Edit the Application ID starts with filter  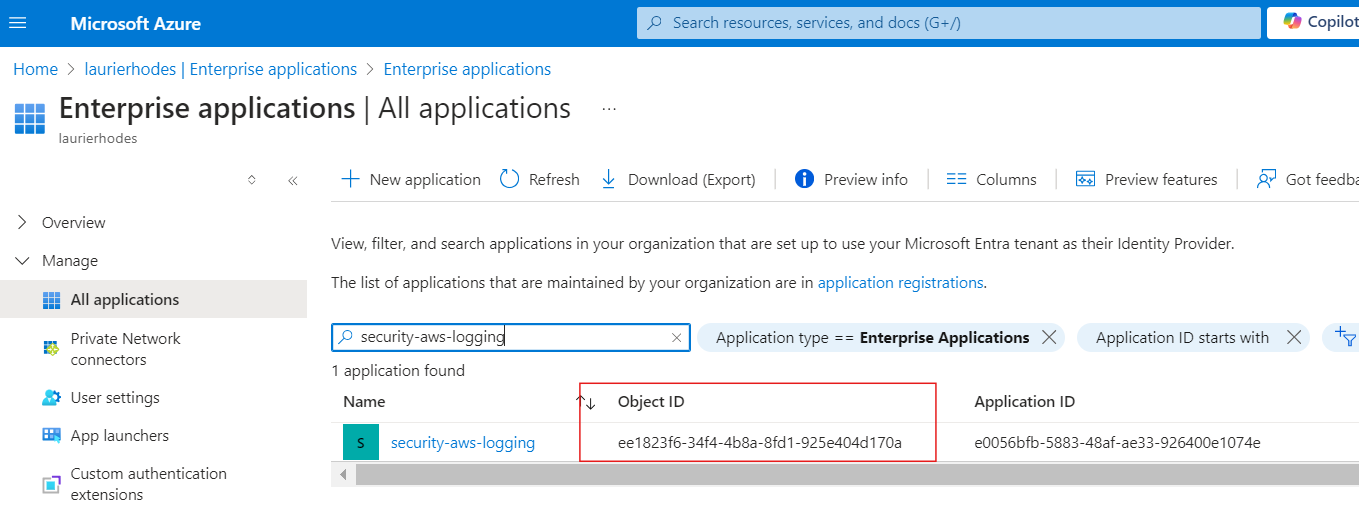(x=1182, y=338)
